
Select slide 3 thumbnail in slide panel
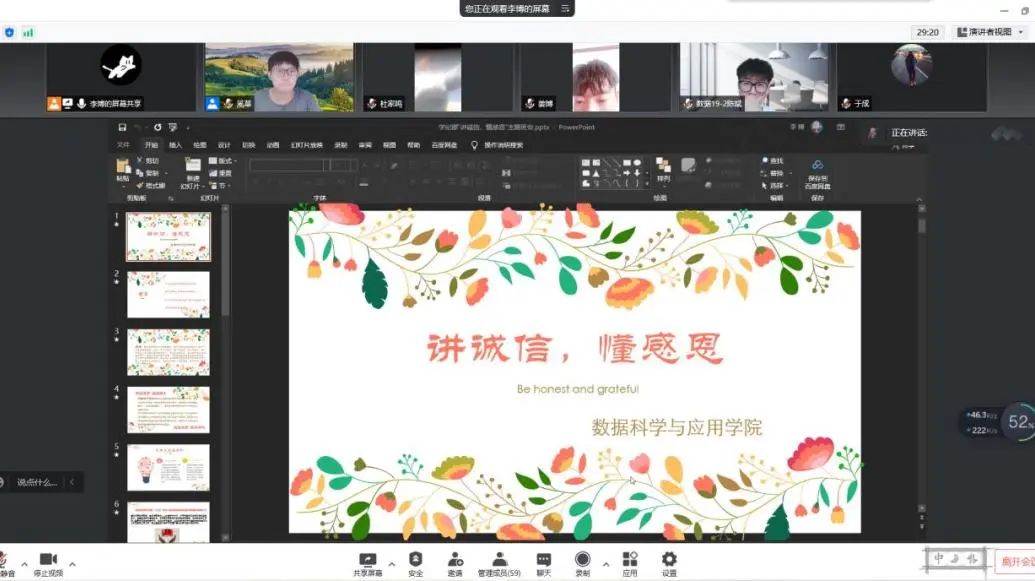(168, 352)
